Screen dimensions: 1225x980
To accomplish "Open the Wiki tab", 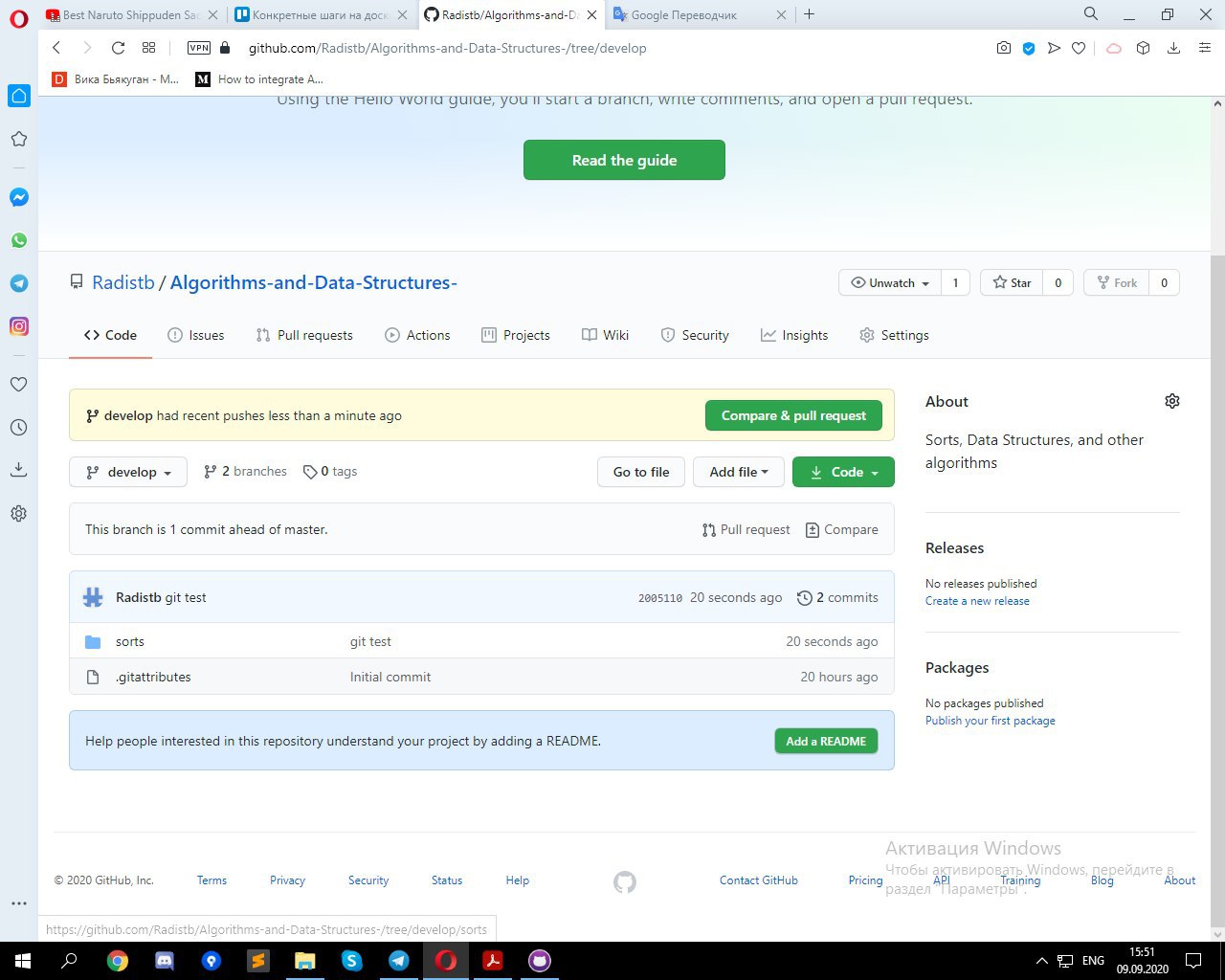I will pos(605,335).
